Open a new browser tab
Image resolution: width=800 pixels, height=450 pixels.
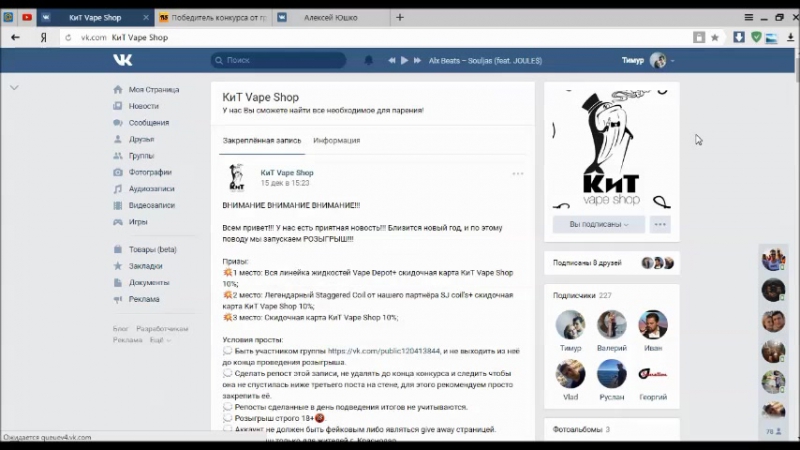coord(400,17)
